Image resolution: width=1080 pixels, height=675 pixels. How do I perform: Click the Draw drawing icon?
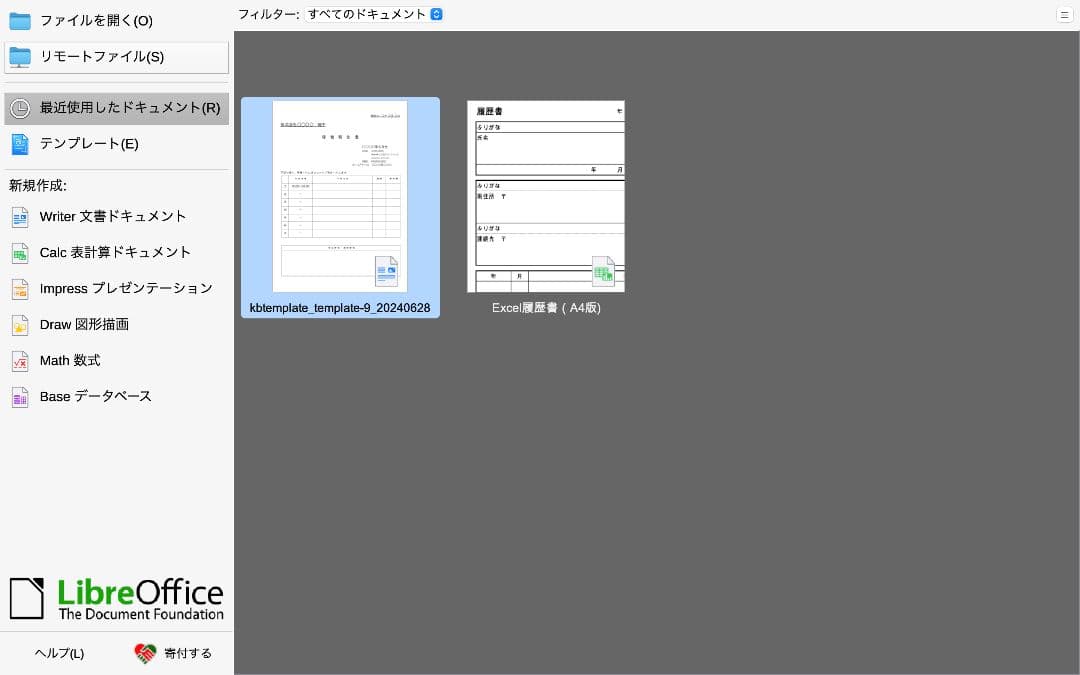(20, 325)
